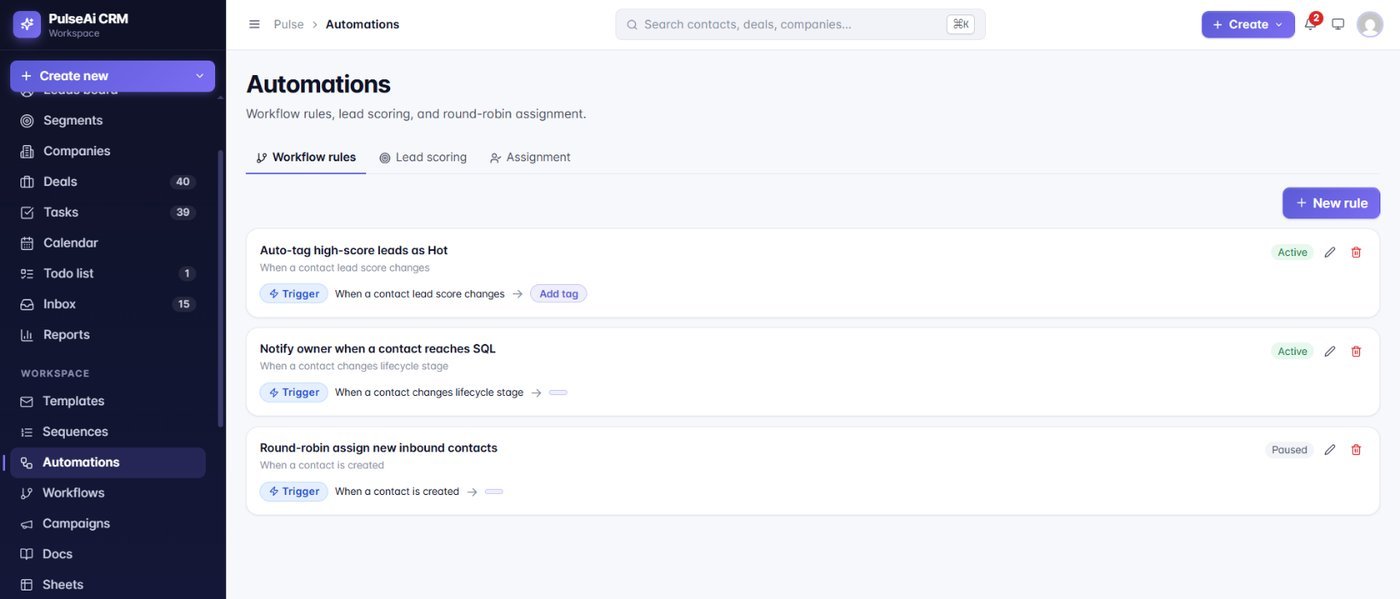
Task: Click Trigger badge on Round-robin rule
Action: point(294,492)
